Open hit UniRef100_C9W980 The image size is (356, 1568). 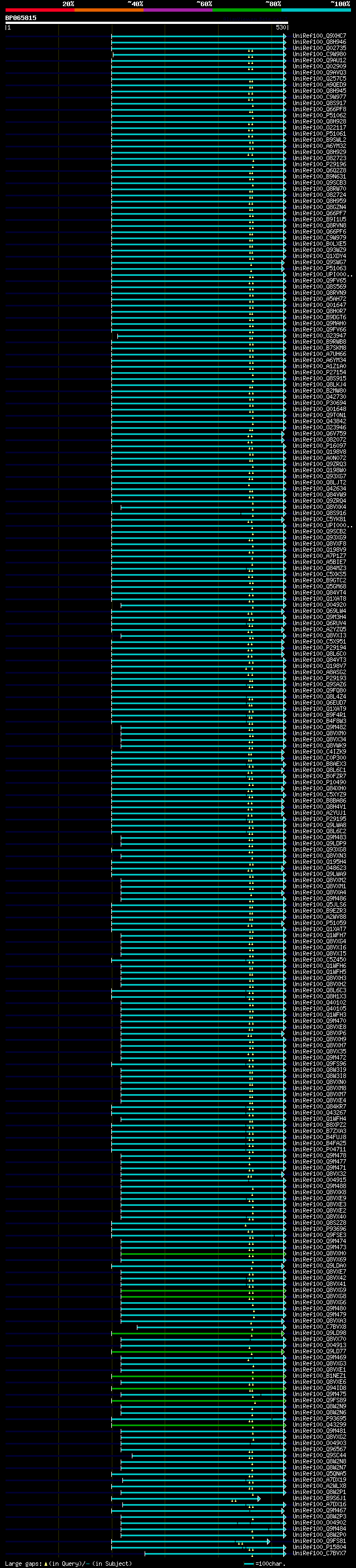[x=319, y=54]
